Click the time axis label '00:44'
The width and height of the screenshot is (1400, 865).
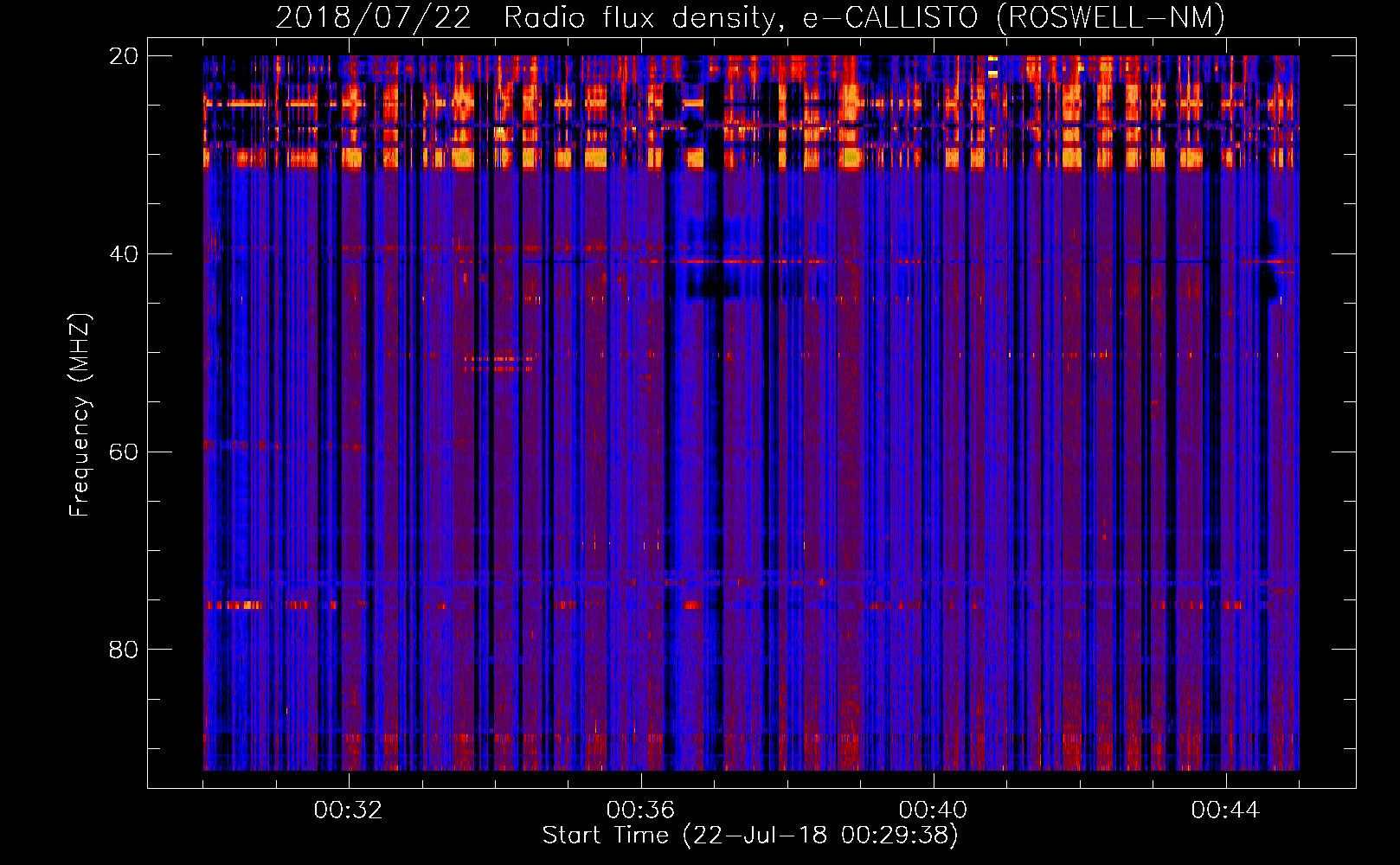(x=1225, y=811)
